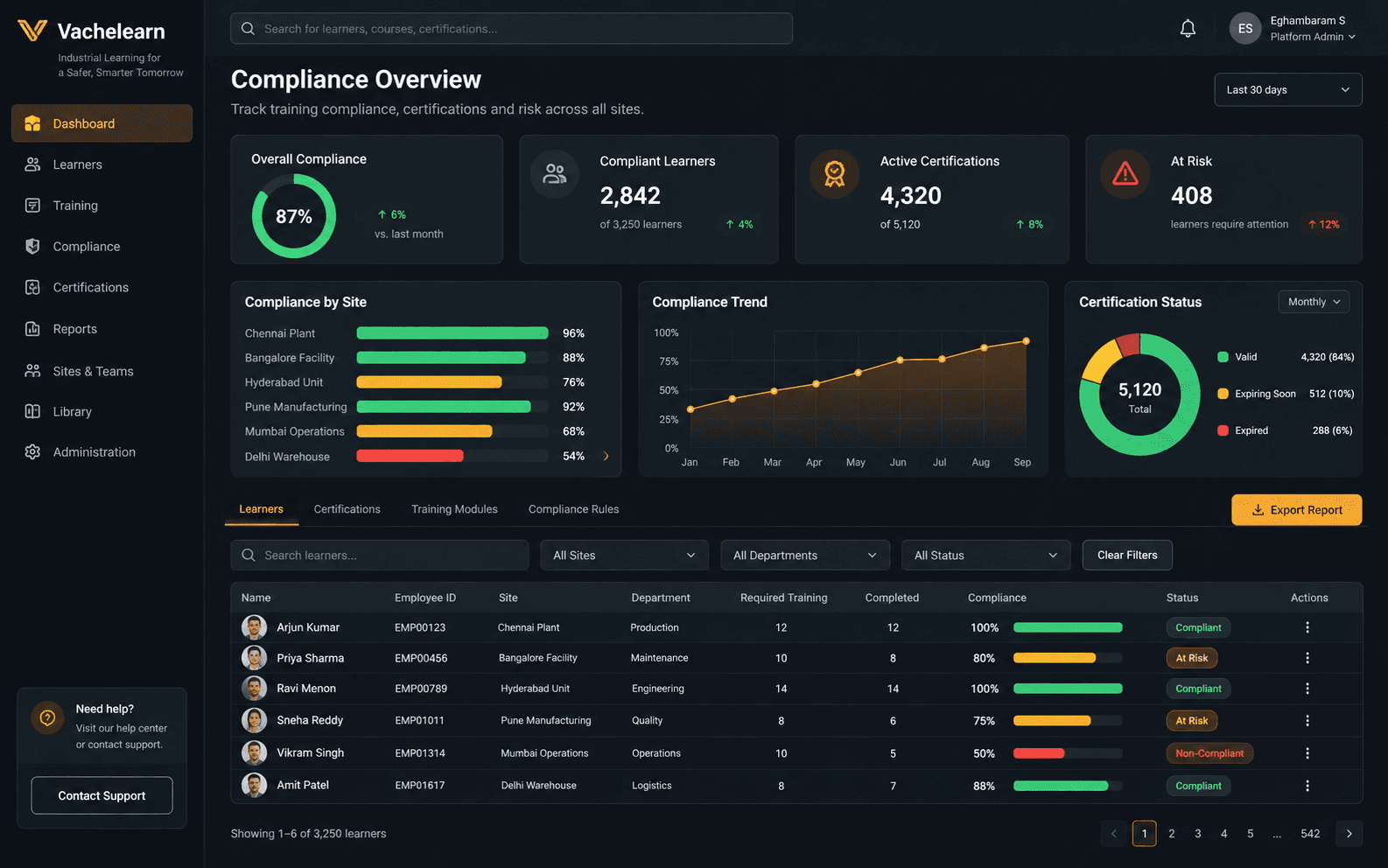Open the Monthly dropdown in Certification Status

coord(1314,302)
